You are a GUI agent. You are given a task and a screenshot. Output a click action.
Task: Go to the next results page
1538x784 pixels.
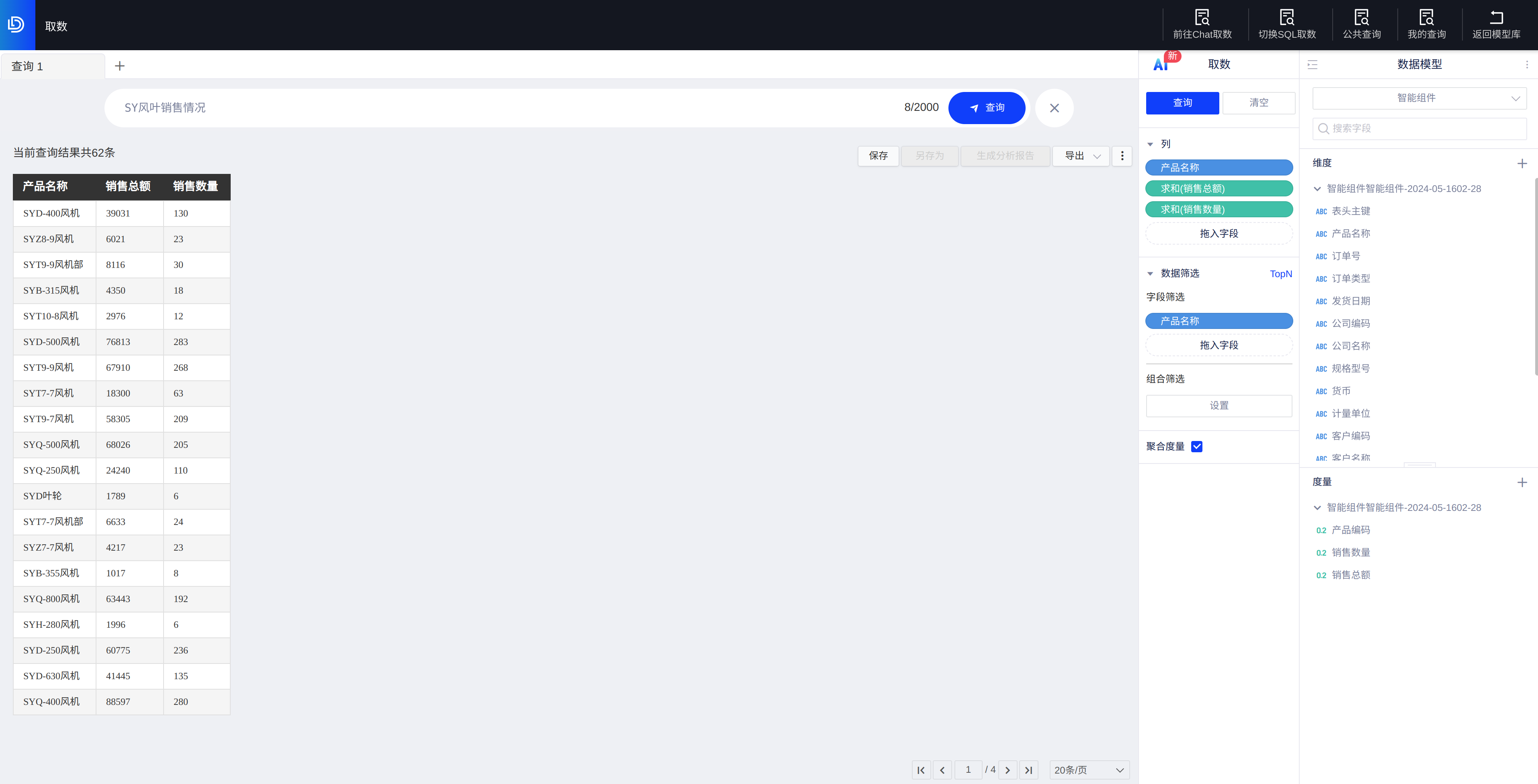(1007, 770)
